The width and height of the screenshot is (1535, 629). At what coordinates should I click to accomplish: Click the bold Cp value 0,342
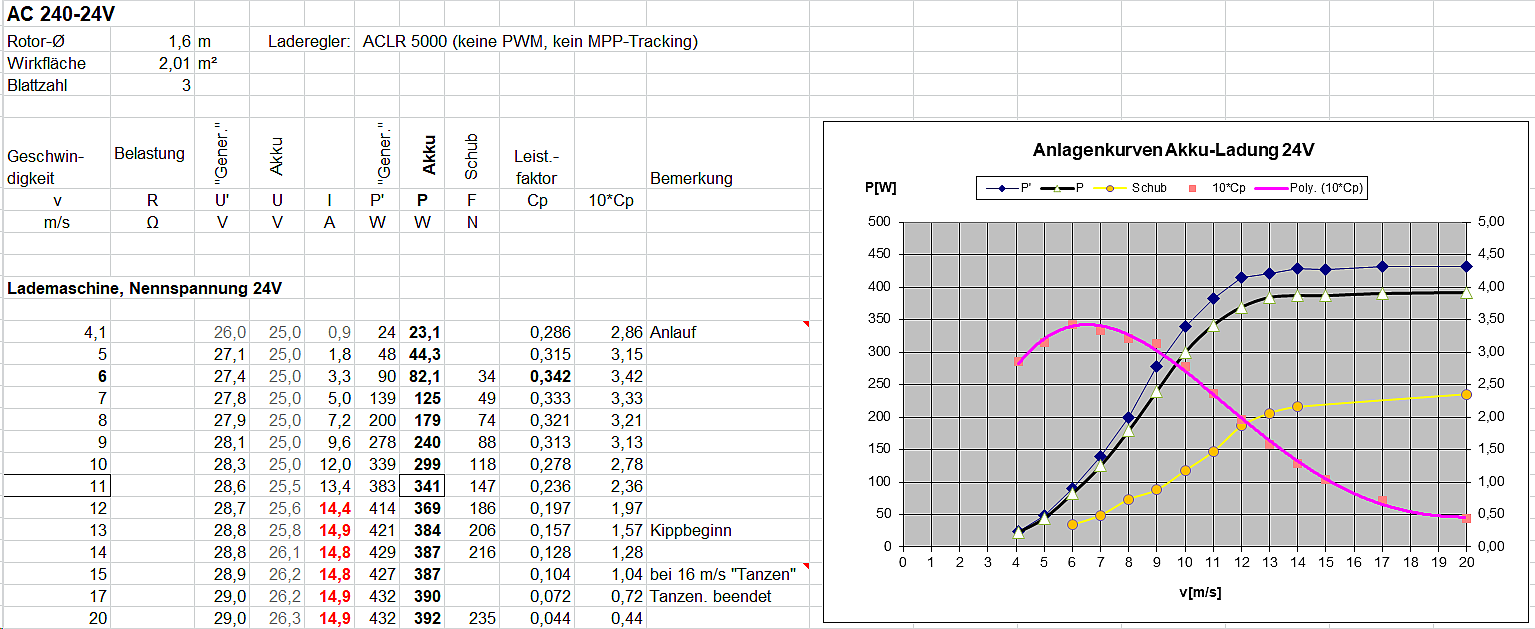coord(536,376)
